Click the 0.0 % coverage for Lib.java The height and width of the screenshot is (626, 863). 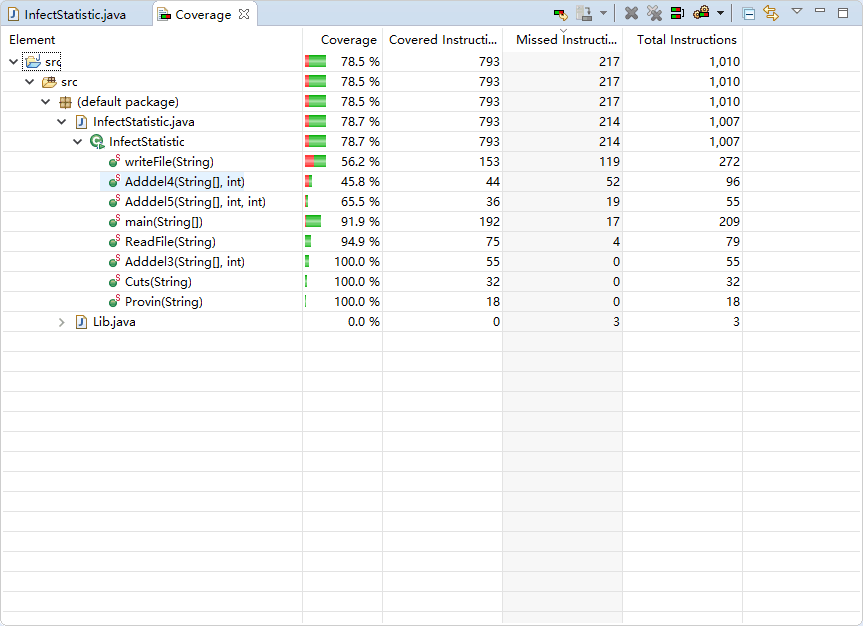coord(364,322)
